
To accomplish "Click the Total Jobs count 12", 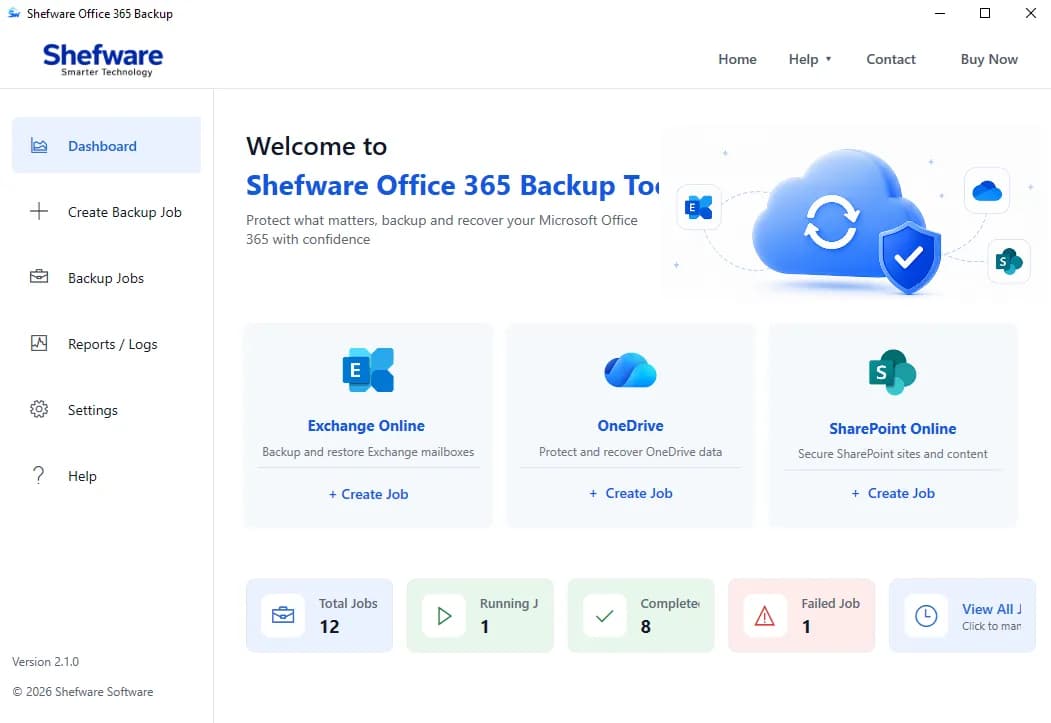I will point(329,627).
